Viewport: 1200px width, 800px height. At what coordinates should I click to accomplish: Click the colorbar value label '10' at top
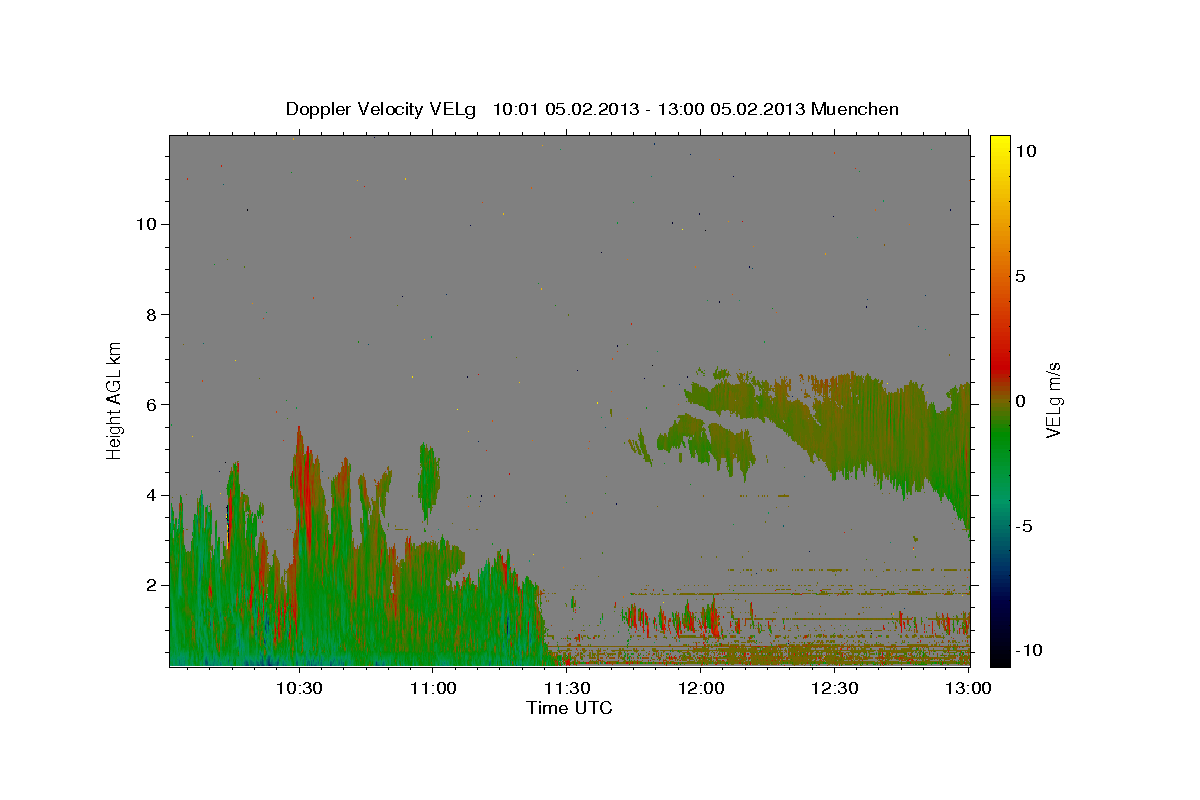click(1025, 150)
